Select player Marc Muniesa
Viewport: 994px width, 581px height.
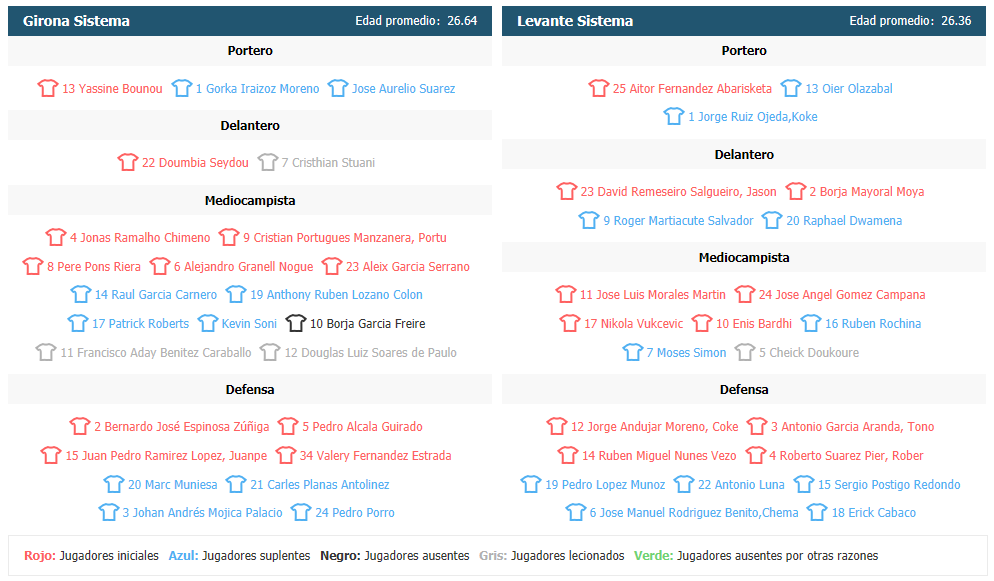point(172,485)
